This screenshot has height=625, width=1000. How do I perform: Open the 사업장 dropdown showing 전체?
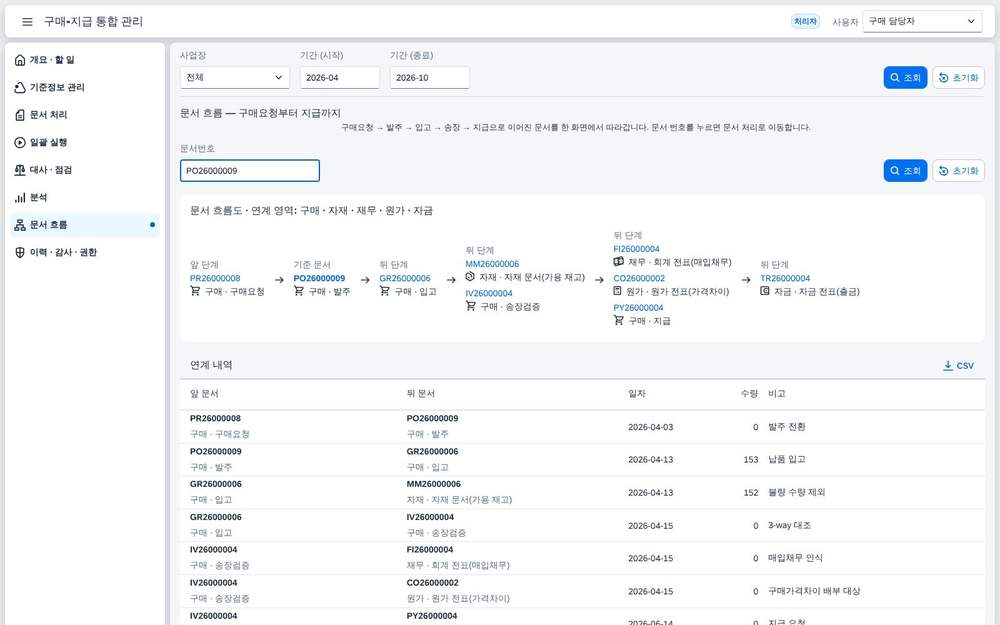[x=235, y=78]
